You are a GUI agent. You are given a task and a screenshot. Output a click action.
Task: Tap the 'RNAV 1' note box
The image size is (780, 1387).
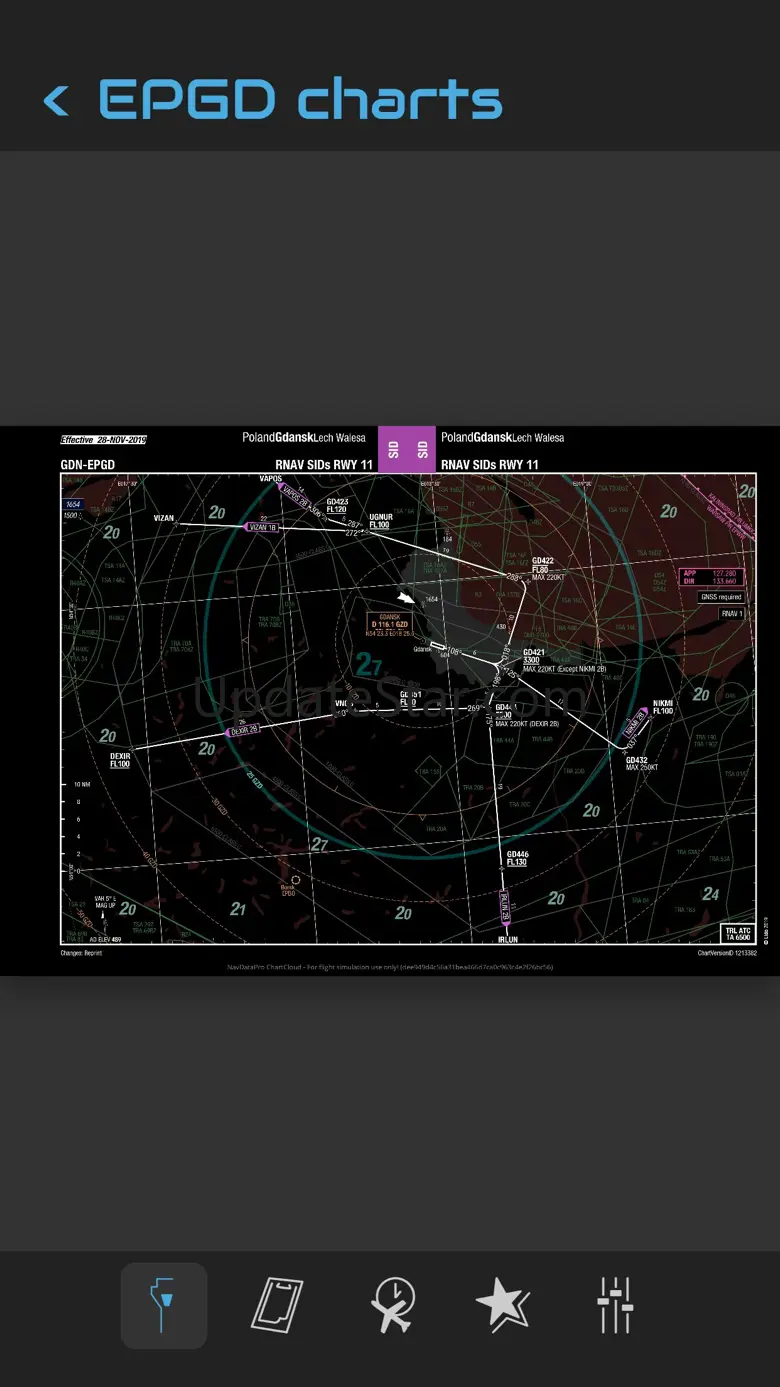pyautogui.click(x=732, y=614)
